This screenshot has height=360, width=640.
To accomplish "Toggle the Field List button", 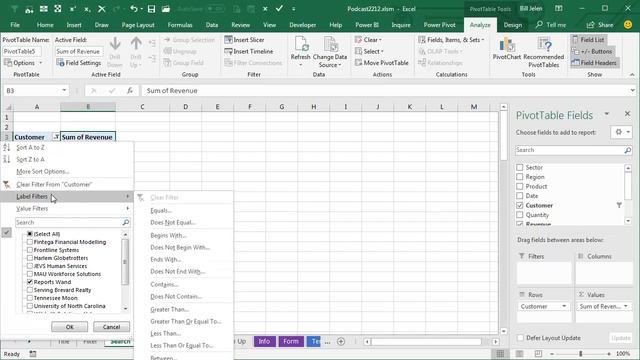I will click(x=588, y=40).
